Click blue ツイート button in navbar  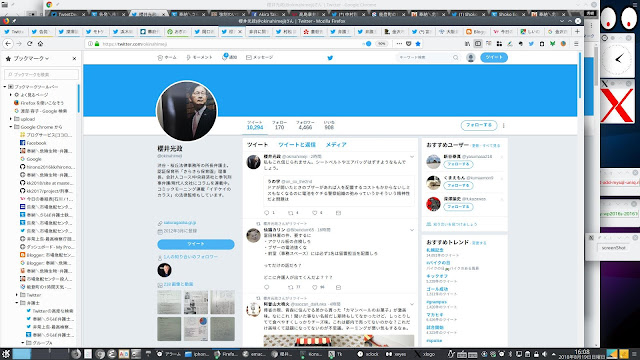tap(494, 58)
